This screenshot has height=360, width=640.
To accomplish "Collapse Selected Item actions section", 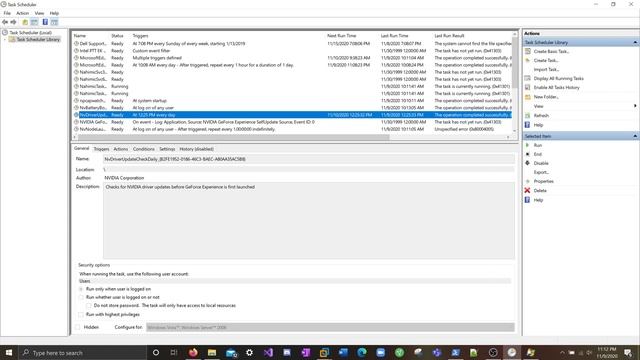I will click(x=635, y=136).
